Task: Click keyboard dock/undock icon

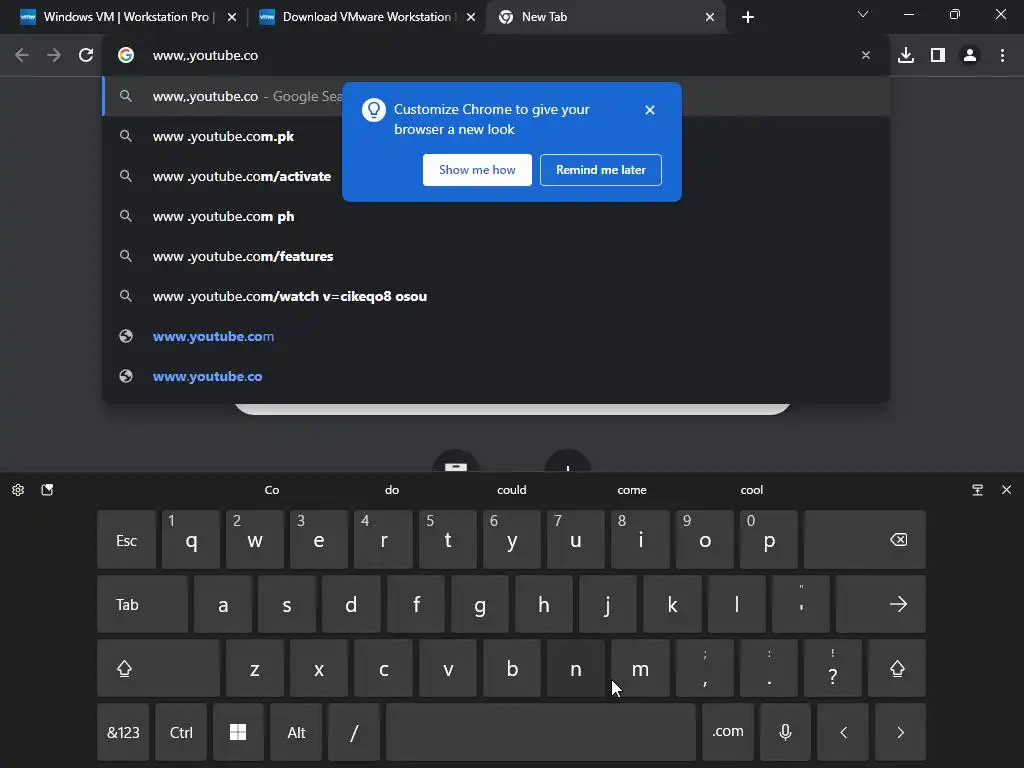Action: (978, 490)
